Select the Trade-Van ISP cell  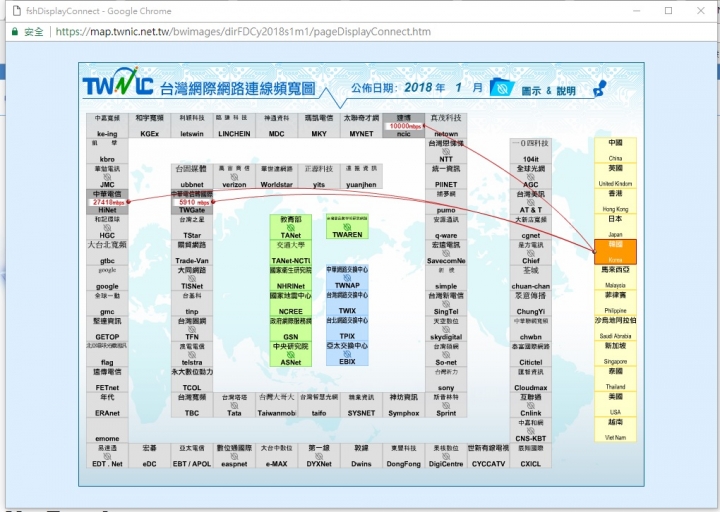pos(192,253)
